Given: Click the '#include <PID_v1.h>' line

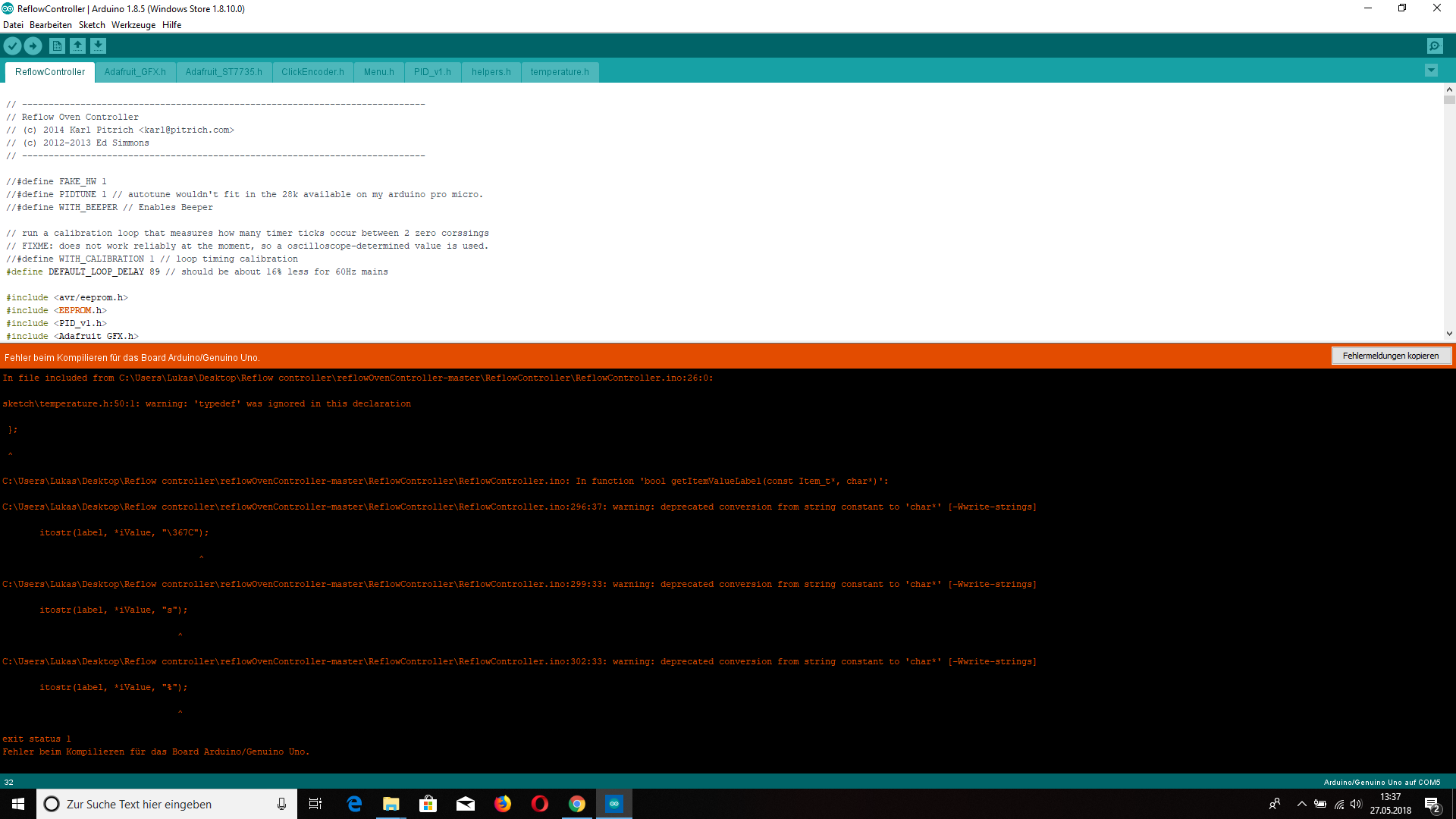Looking at the screenshot, I should point(57,323).
